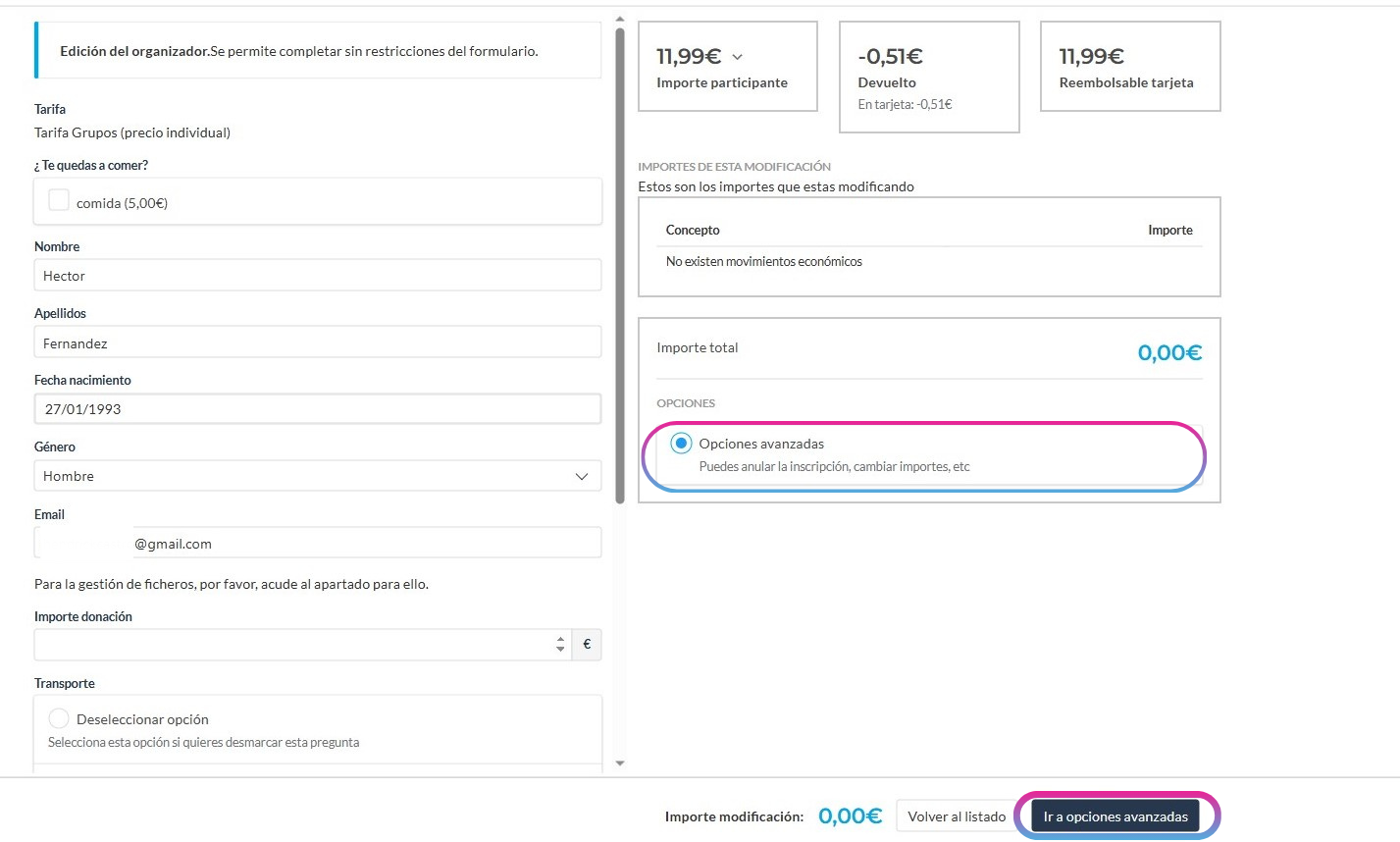1400x842 pixels.
Task: Click the 'Tarifa Grupos (precio individual)' text
Action: click(132, 132)
